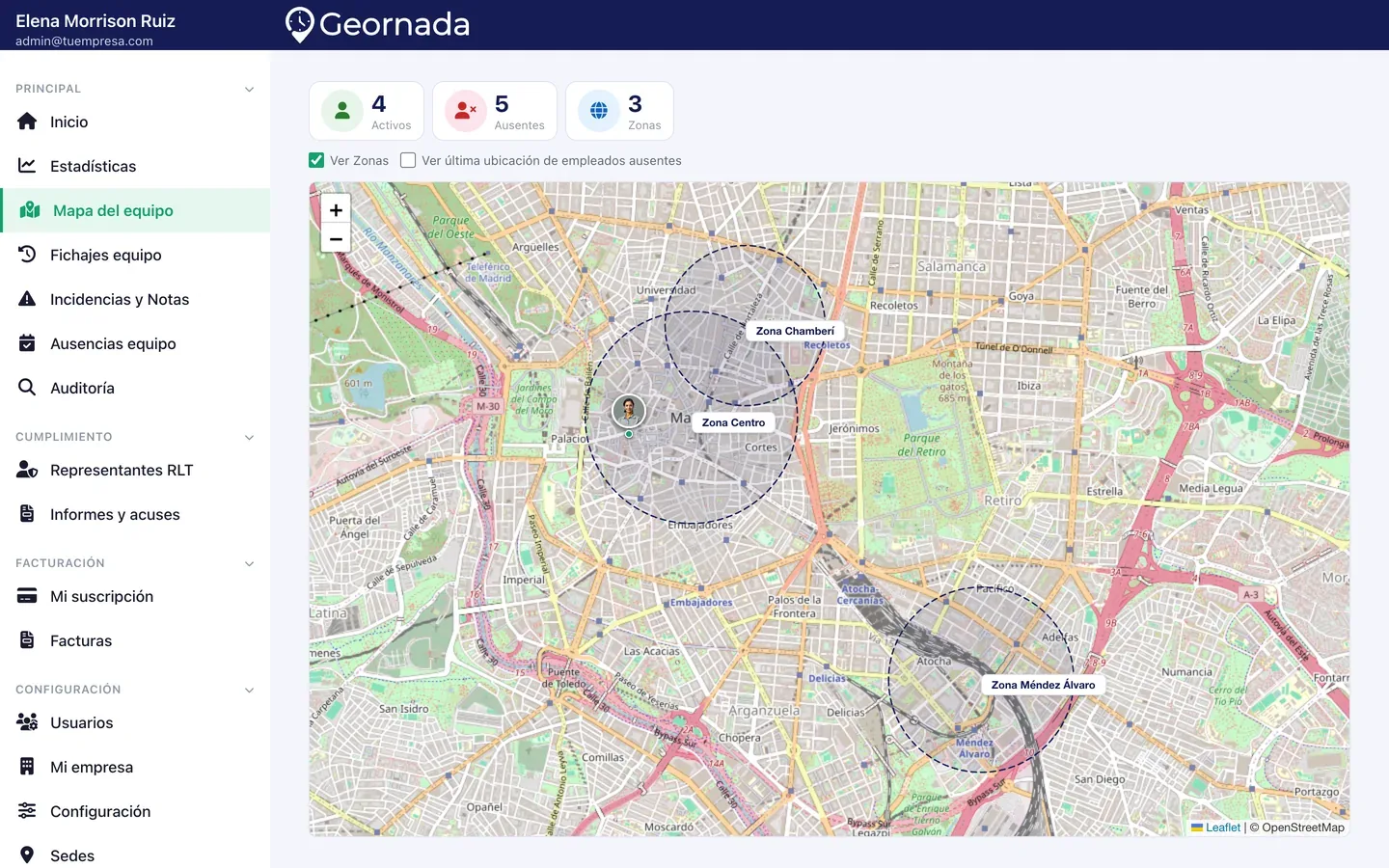Click the Estadísticas chart icon
1389x868 pixels.
(27, 166)
